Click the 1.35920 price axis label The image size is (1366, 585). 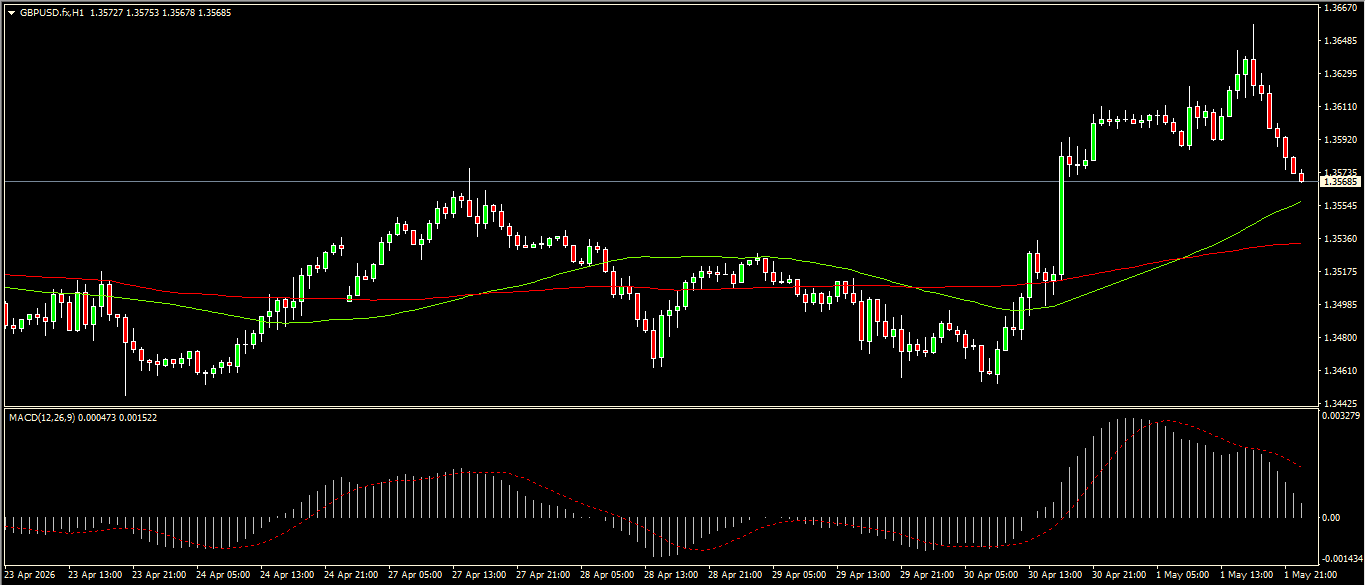pos(1339,139)
